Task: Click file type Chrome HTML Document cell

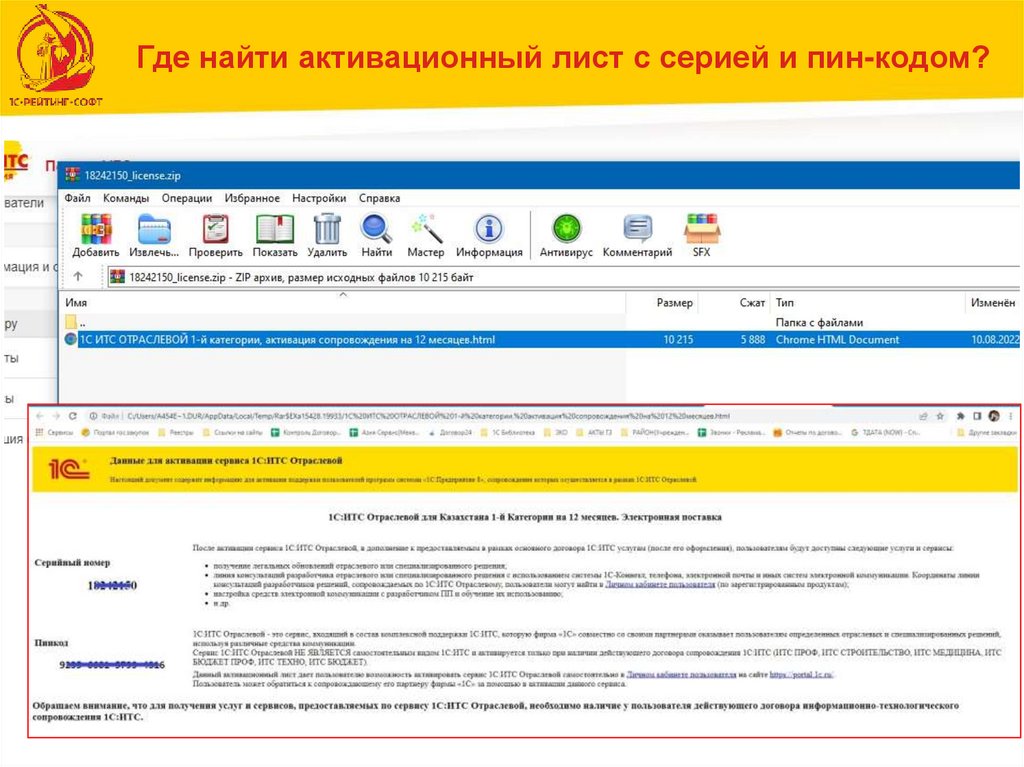Action: pos(837,340)
